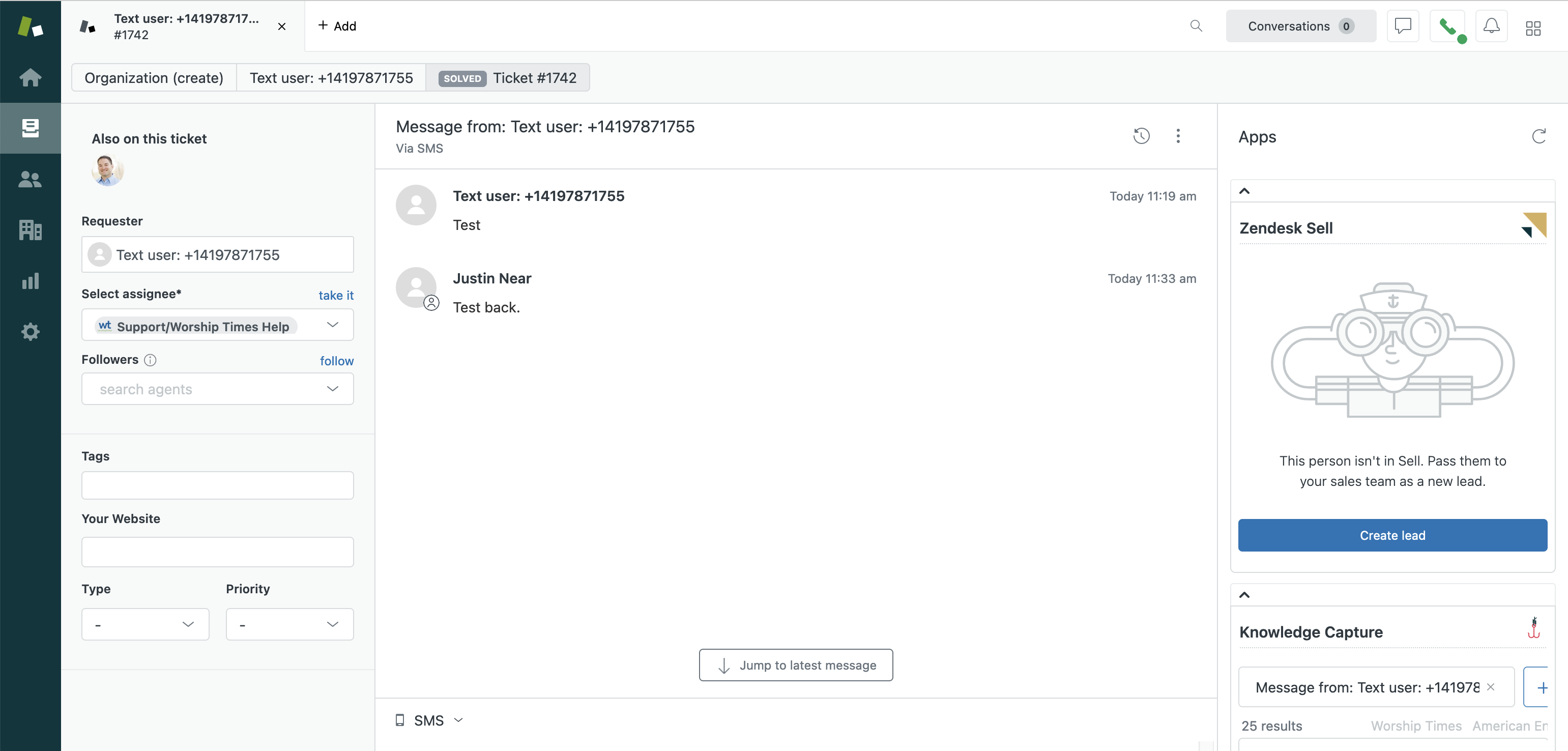Screen dimensions: 1568x751
Task: Switch to Text user tab
Action: (331, 78)
